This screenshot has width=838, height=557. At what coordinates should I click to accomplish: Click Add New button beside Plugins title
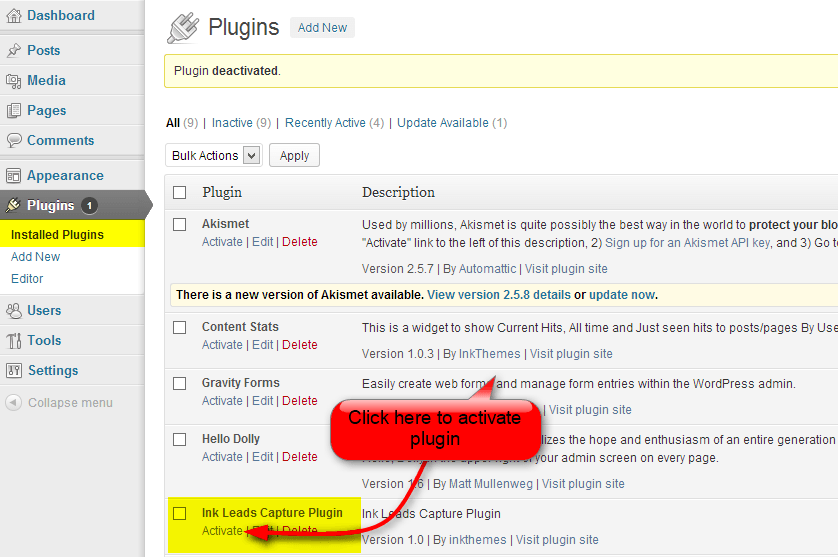click(x=322, y=28)
